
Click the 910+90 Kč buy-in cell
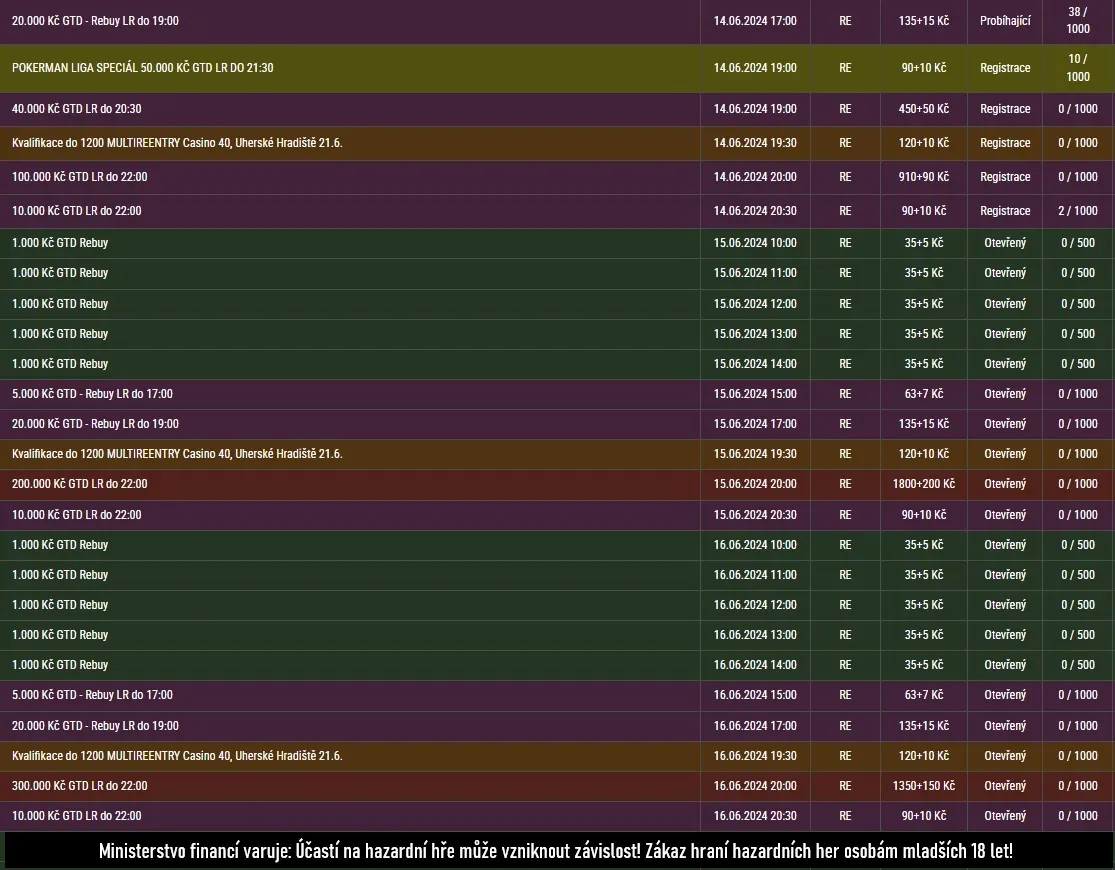coord(923,177)
